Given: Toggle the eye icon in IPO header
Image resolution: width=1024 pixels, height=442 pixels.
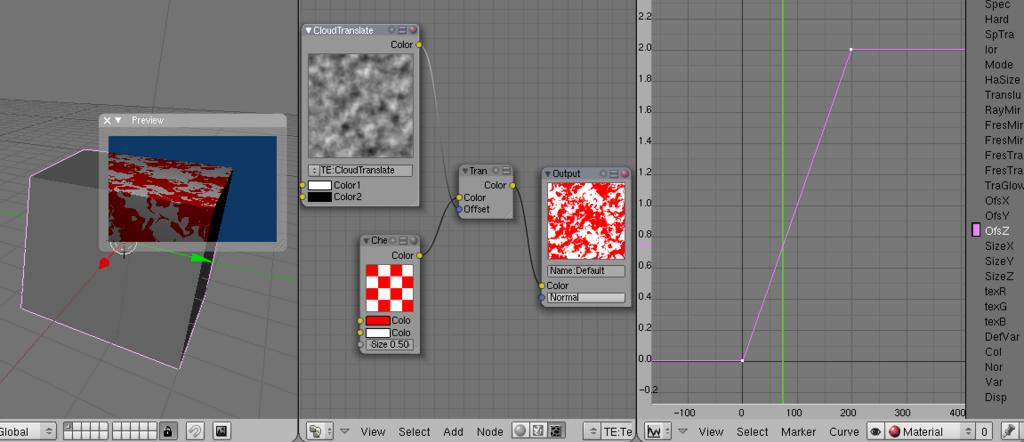Looking at the screenshot, I should coord(875,431).
